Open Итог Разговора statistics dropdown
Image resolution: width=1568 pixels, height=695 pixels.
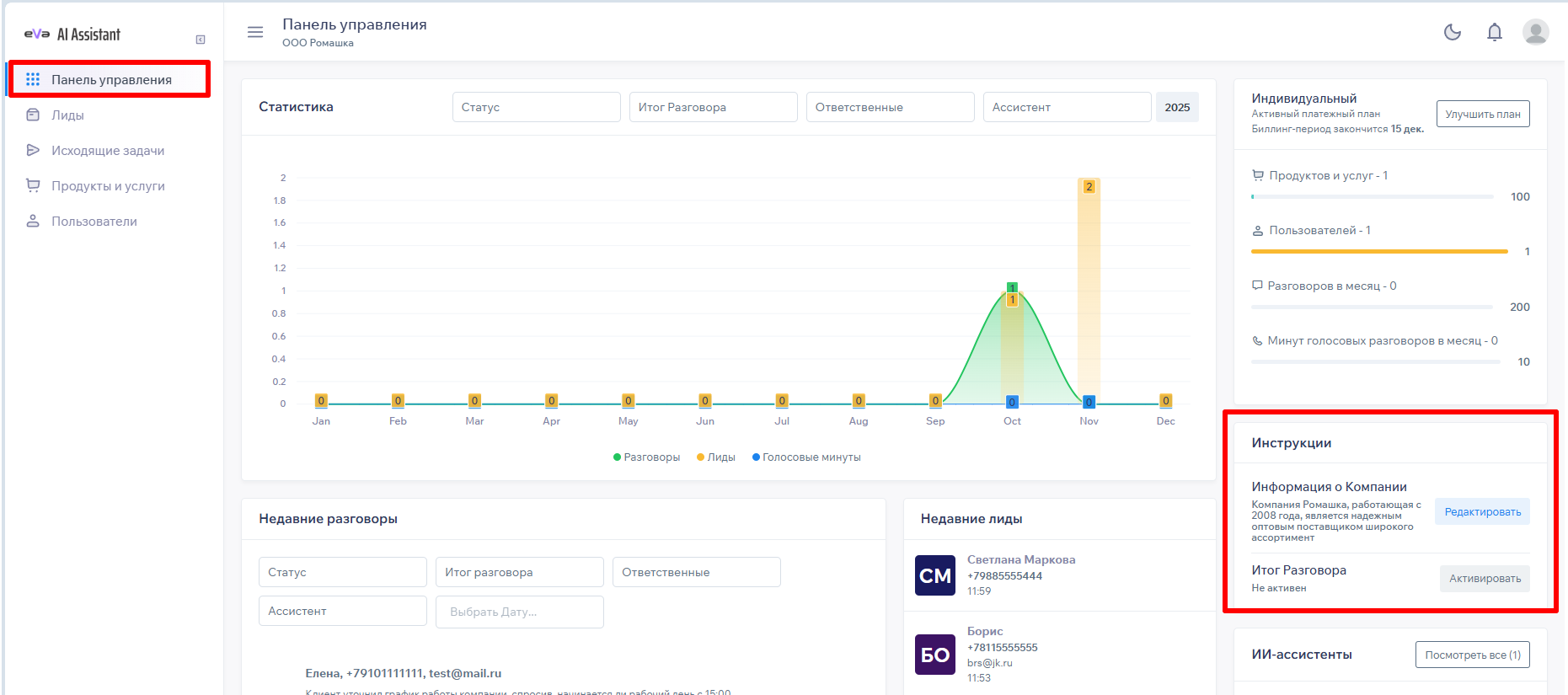(713, 107)
